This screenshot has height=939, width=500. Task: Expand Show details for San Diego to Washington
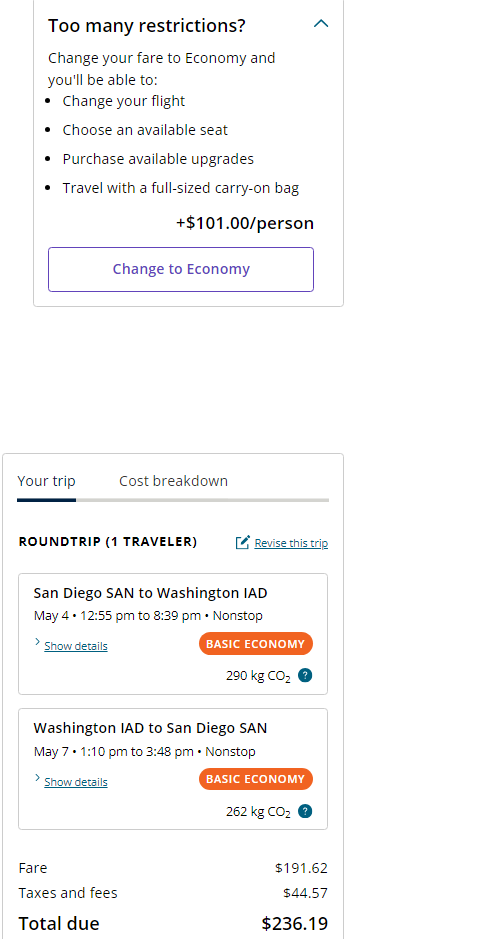76,646
